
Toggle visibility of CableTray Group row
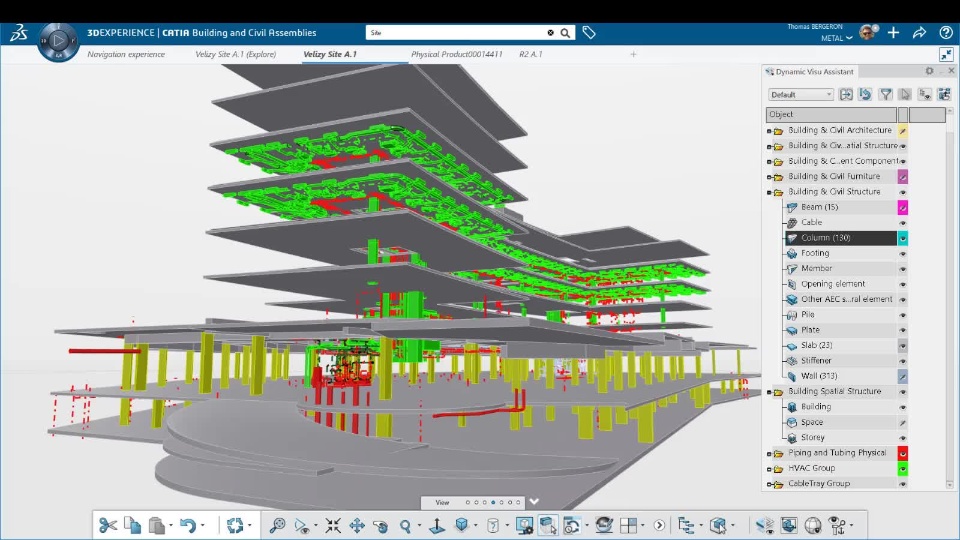902,484
